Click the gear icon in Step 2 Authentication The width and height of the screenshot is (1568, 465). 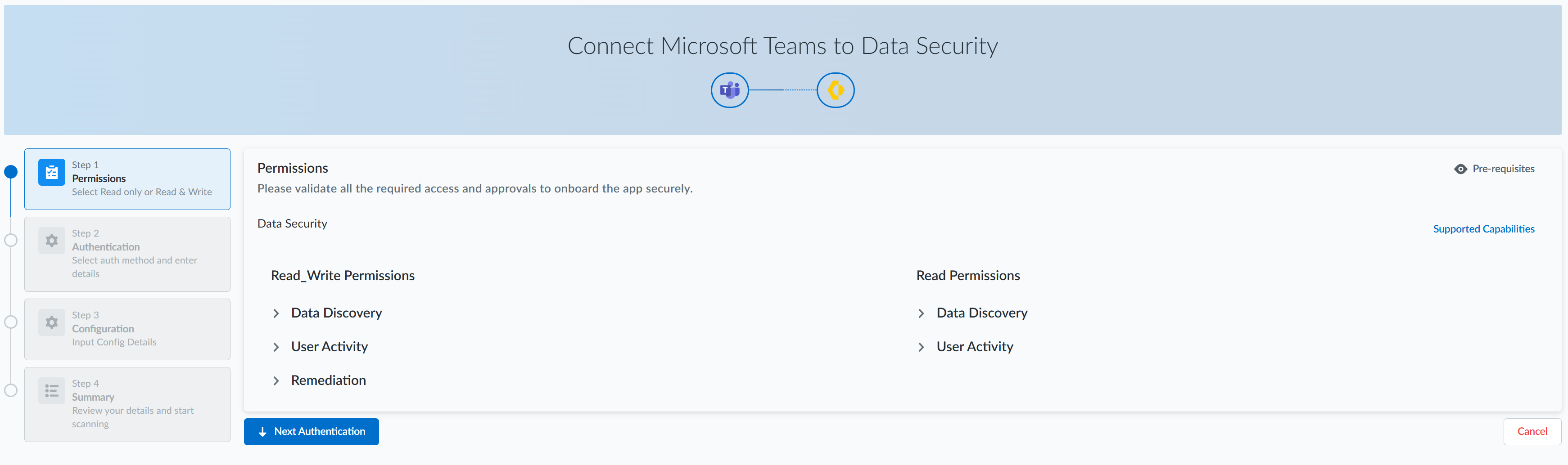[x=52, y=241]
